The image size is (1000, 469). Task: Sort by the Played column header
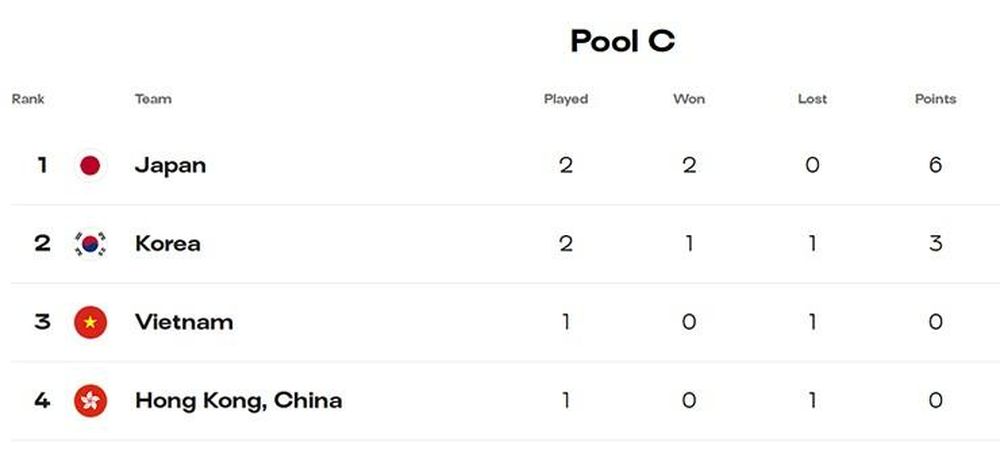566,100
